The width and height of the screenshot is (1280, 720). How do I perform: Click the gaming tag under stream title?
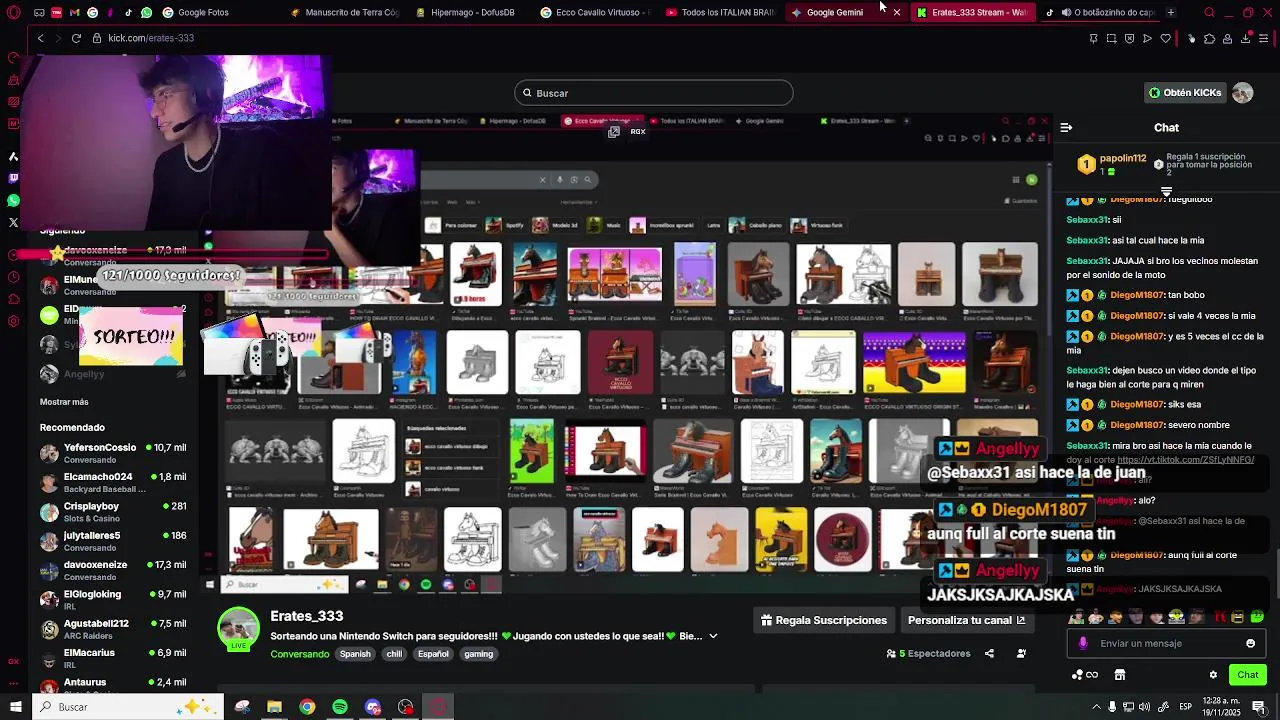479,654
